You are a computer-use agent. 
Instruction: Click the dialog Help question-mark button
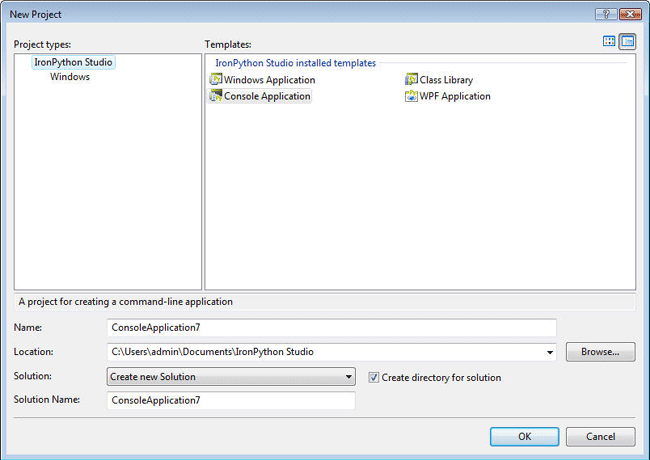pyautogui.click(x=606, y=14)
